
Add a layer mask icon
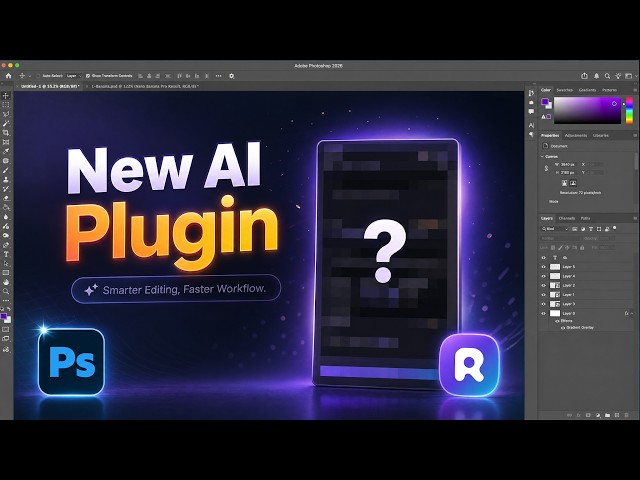pos(588,416)
